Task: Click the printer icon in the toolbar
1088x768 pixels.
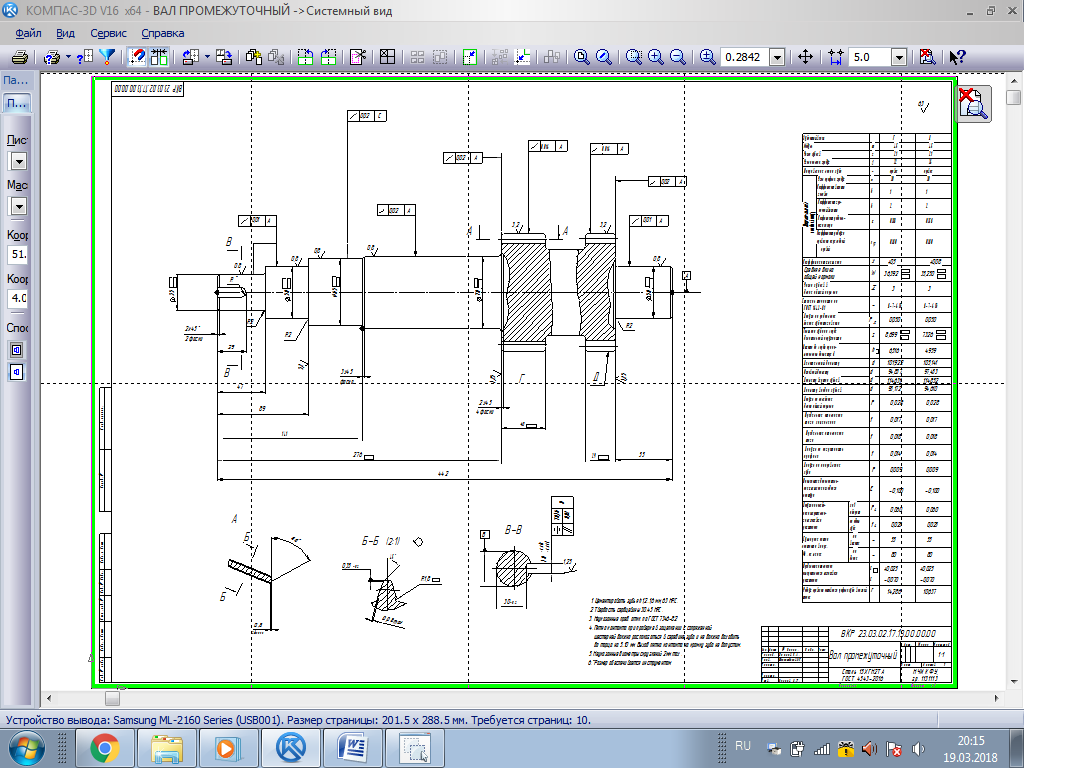Action: tap(19, 57)
